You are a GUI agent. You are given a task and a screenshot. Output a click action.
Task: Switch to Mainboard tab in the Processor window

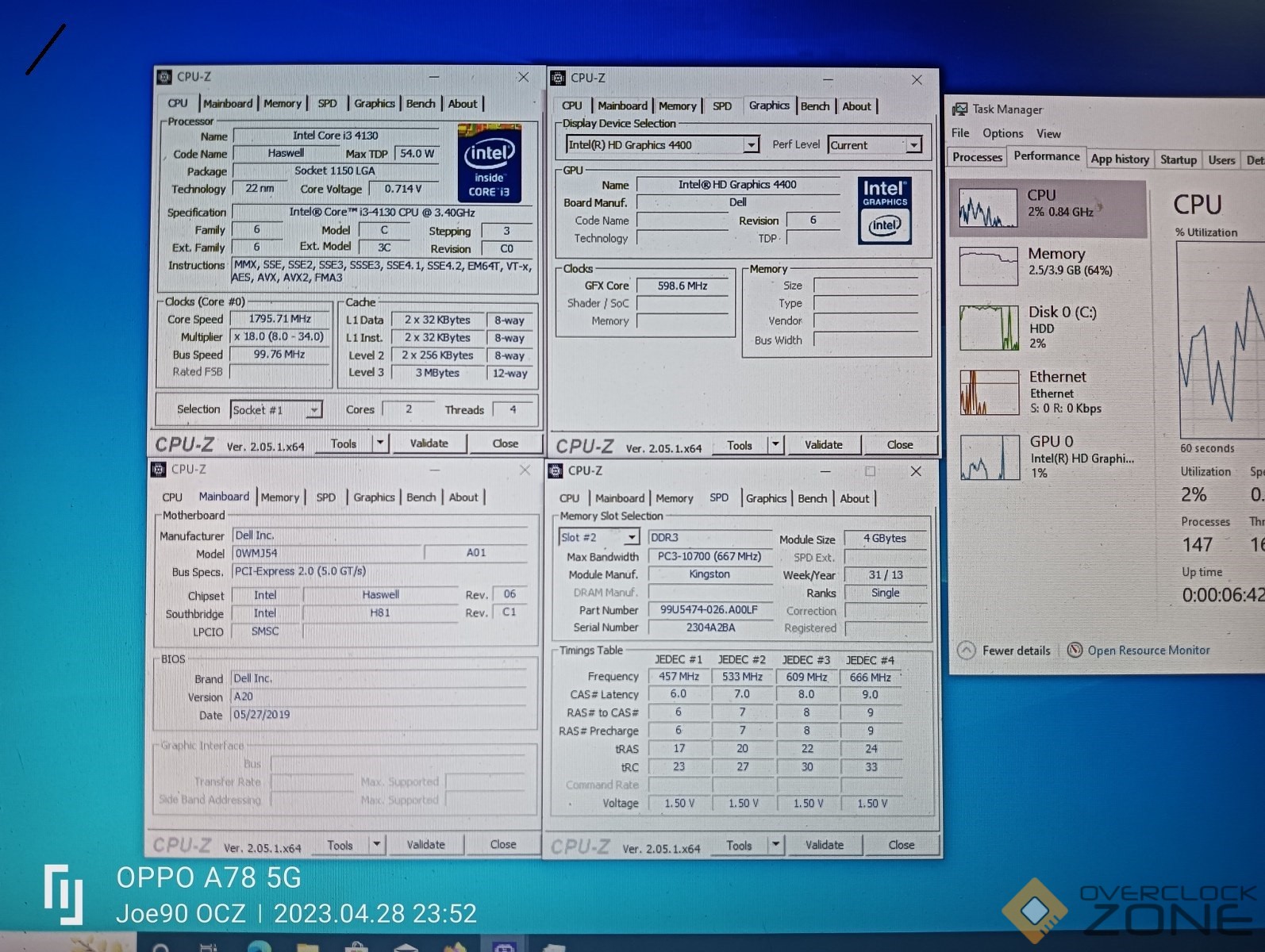click(x=228, y=103)
